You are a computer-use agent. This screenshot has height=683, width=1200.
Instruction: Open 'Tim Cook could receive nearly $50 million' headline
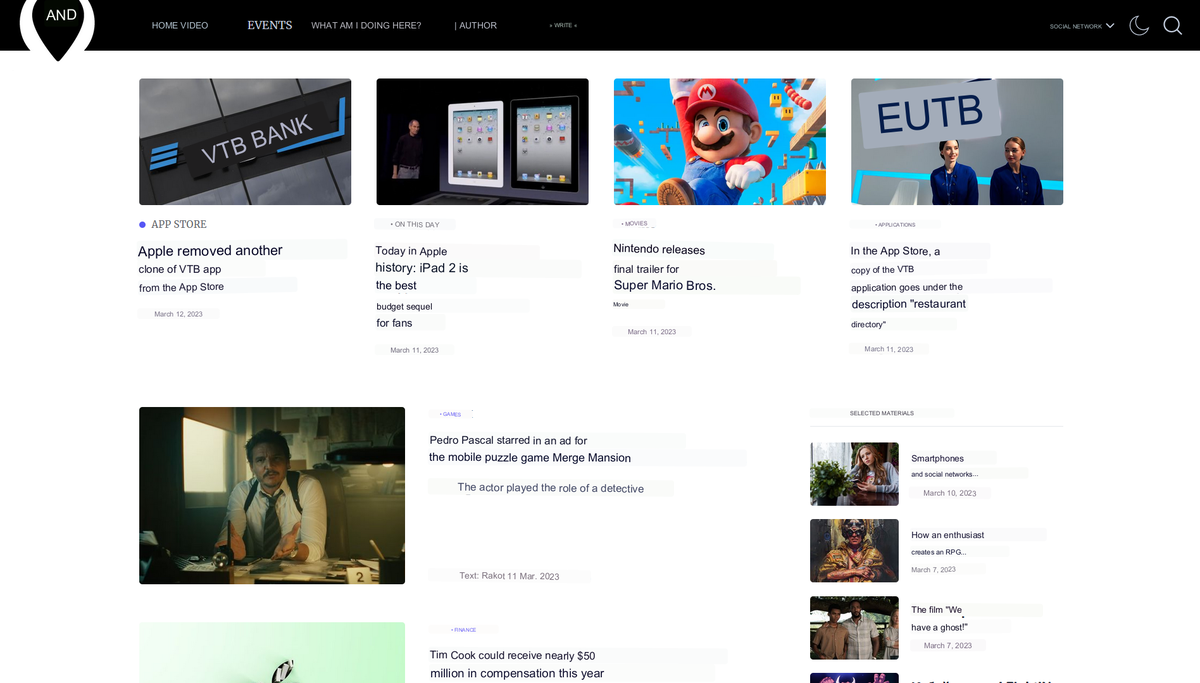[517, 665]
